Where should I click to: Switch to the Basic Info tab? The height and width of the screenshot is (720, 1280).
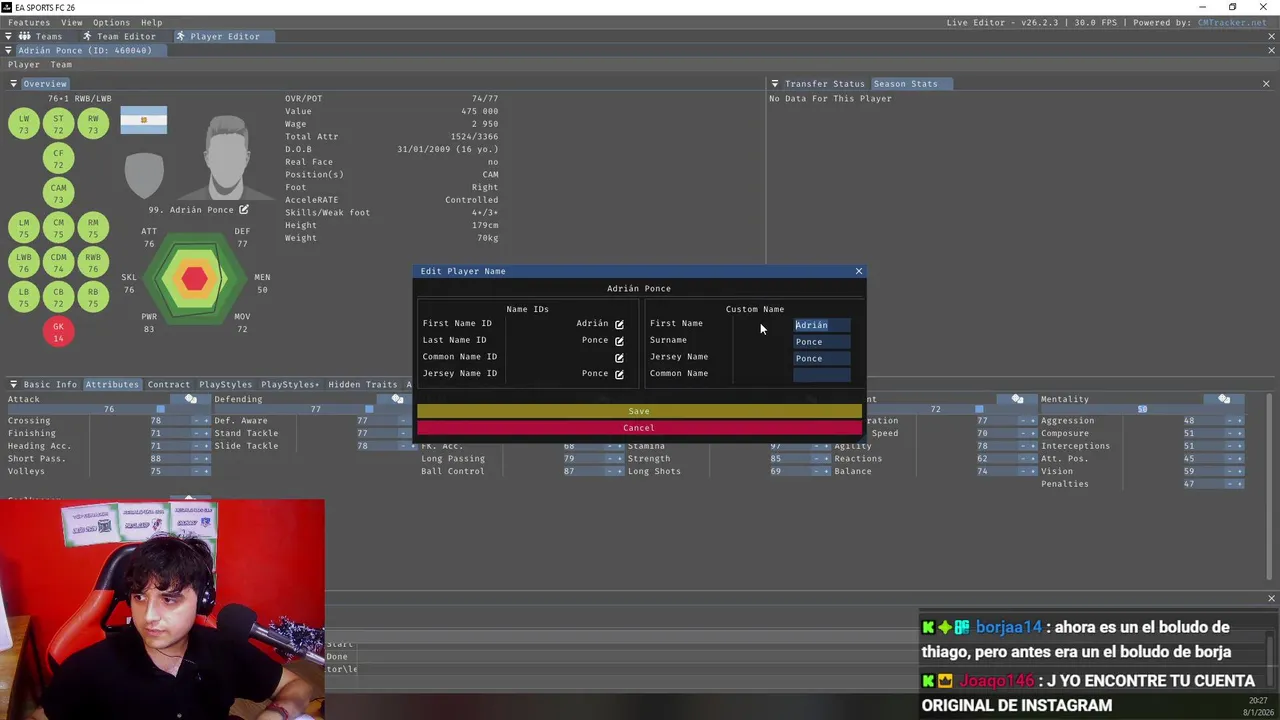click(x=50, y=385)
